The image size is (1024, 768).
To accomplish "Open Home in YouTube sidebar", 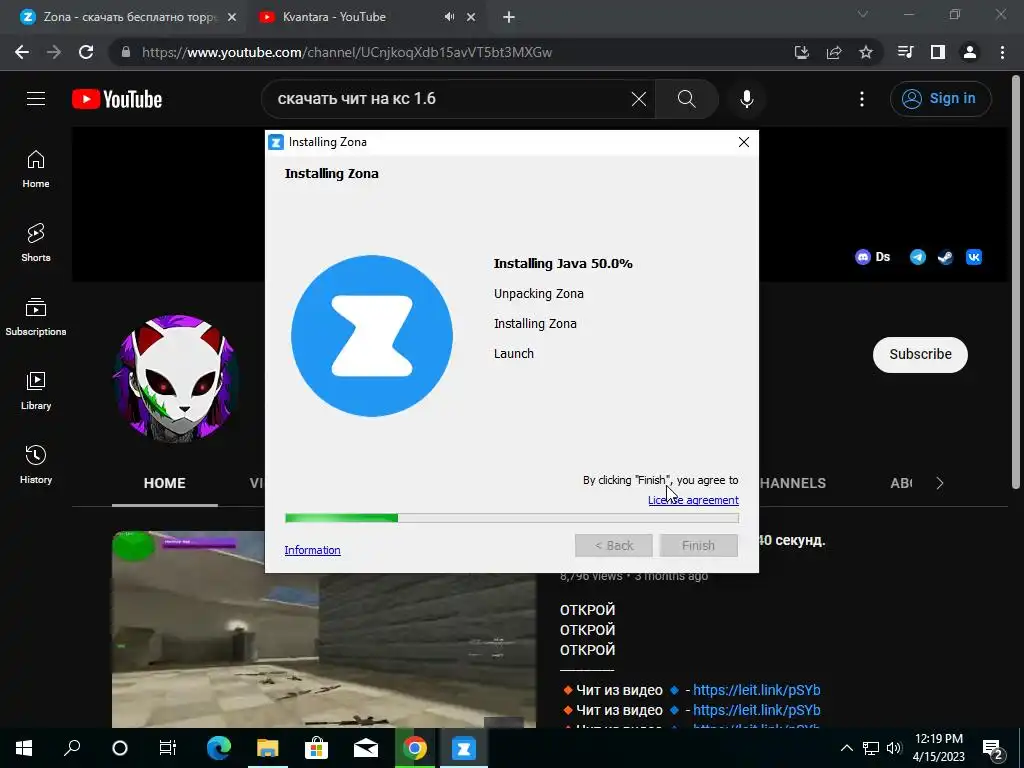I will 36,169.
